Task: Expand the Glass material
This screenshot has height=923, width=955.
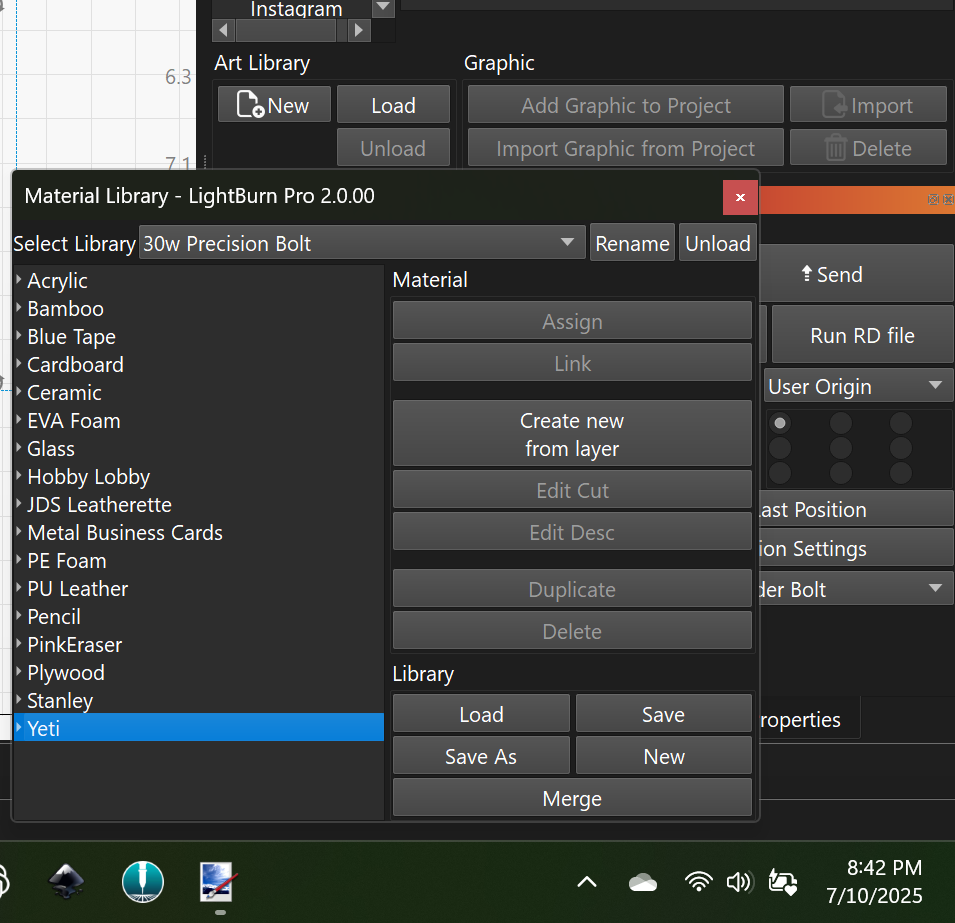Action: tap(19, 448)
